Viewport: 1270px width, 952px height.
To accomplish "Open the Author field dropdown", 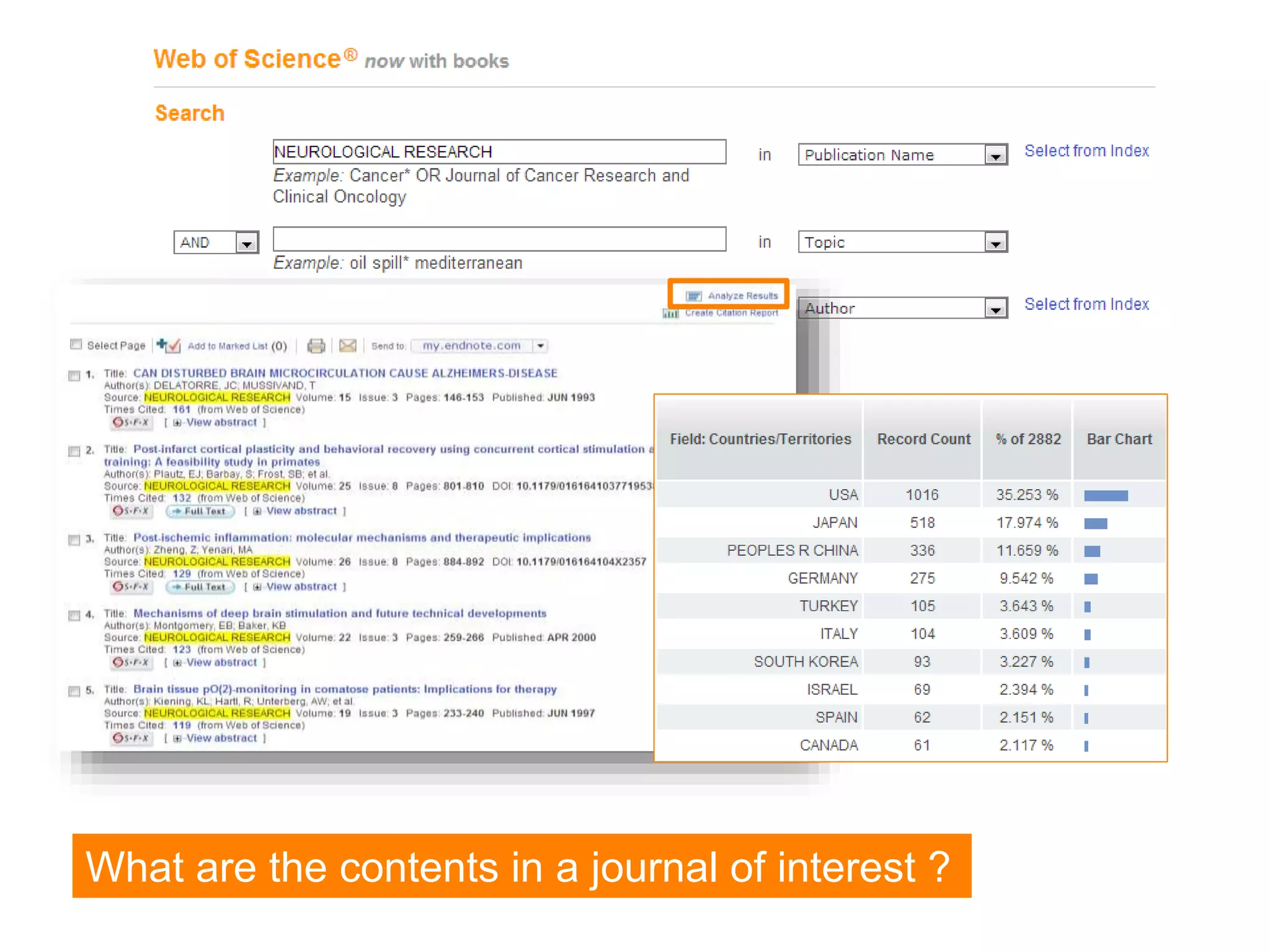I will coord(995,308).
